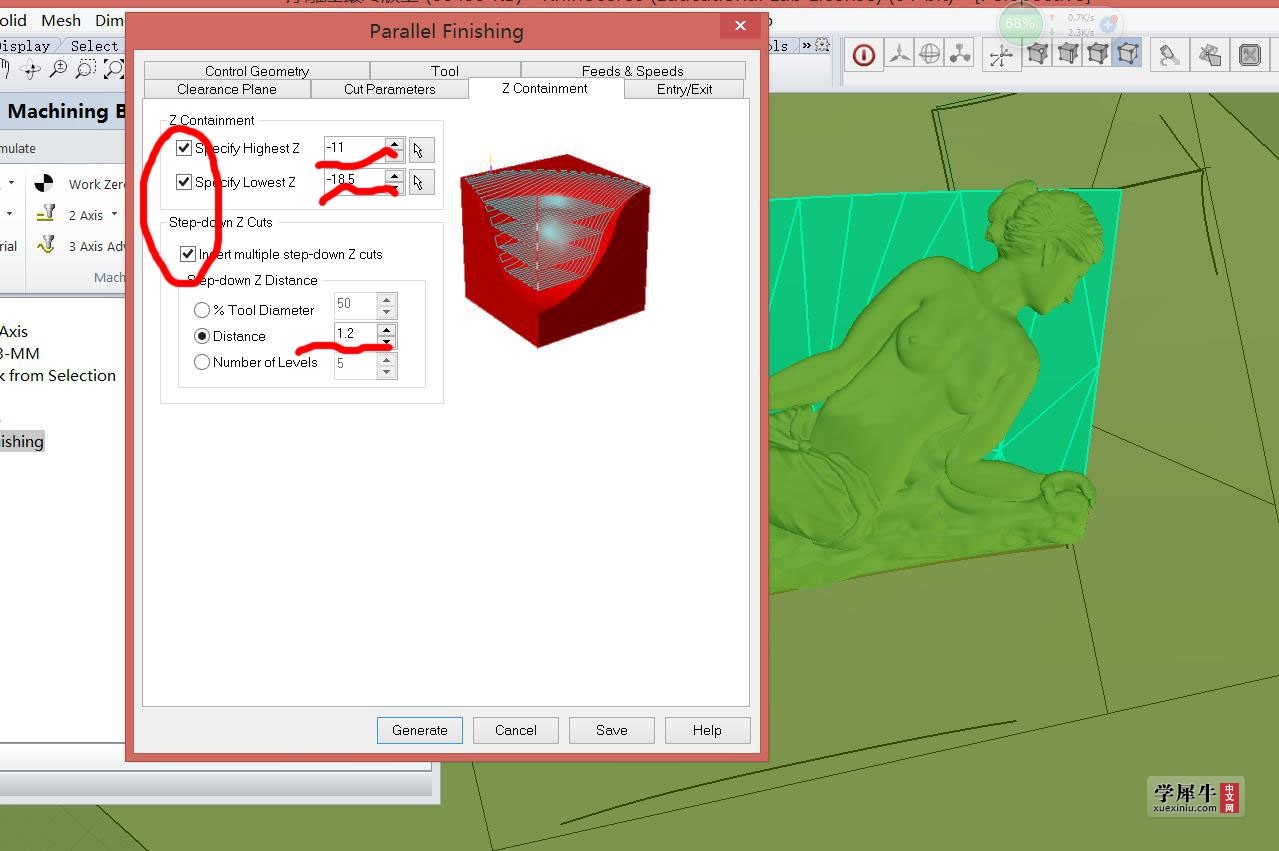Click the third cube view icon

pyautogui.click(x=1097, y=54)
